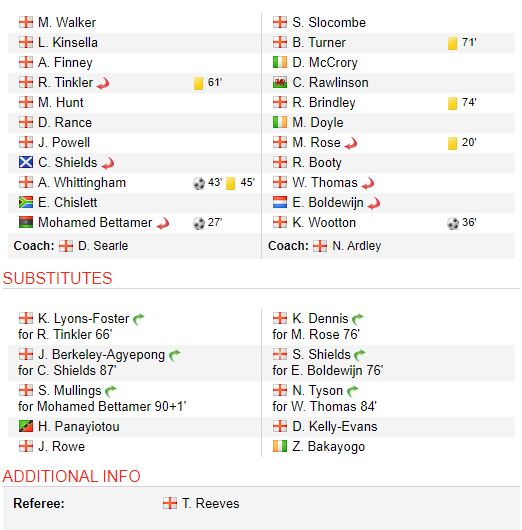Open referee T. Reeves profile
This screenshot has height=530, width=522.
[211, 503]
